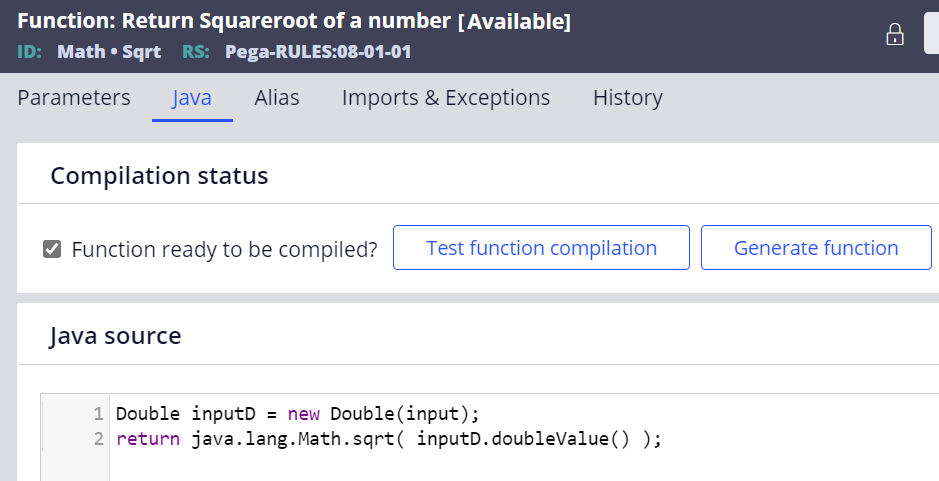Click the Function ready to be compiled label

[x=225, y=249]
